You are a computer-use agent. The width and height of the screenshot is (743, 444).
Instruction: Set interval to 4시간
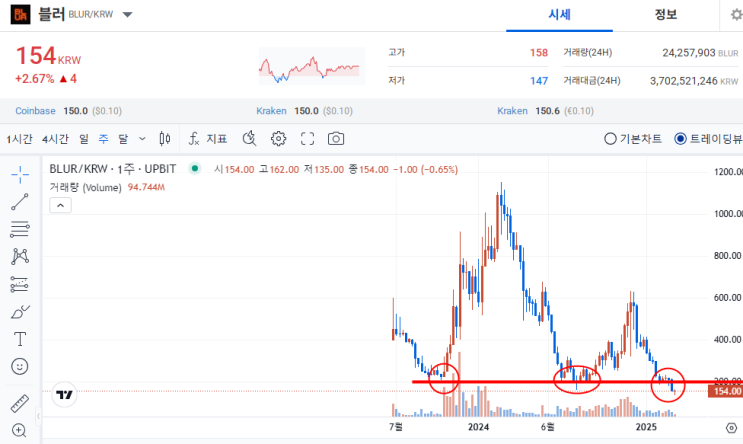click(55, 139)
